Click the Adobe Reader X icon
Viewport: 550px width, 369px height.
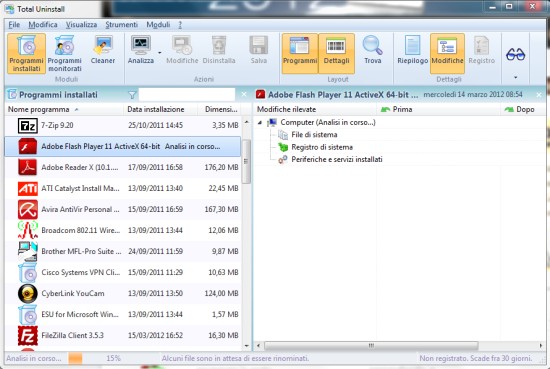28,167
